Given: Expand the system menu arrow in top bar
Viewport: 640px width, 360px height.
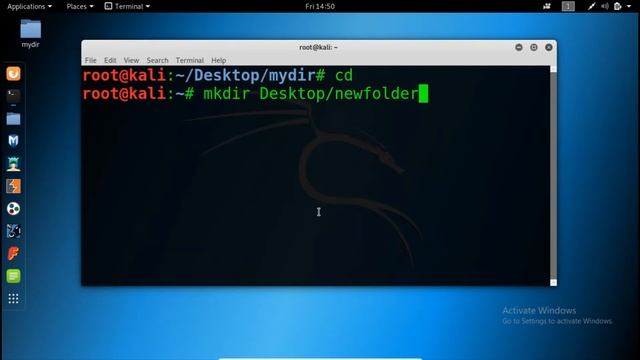Looking at the screenshot, I should 629,6.
